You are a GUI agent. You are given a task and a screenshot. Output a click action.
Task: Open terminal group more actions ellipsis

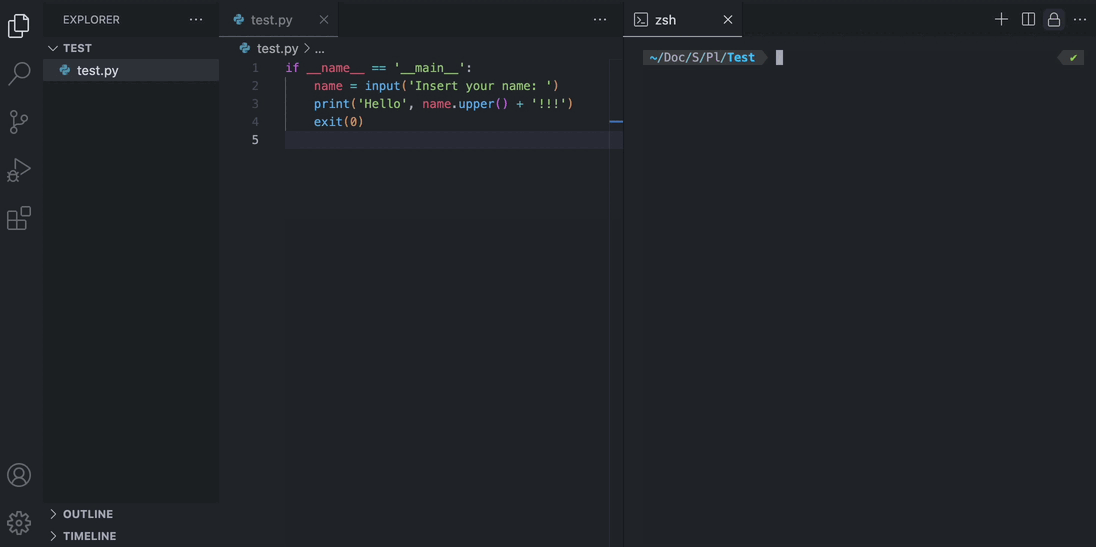point(1080,20)
